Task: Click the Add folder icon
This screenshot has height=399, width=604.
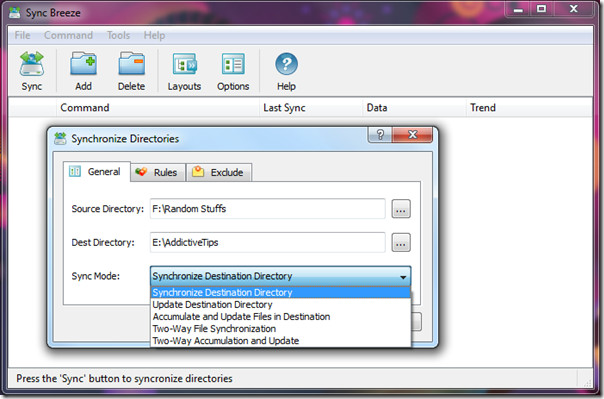Action: [83, 64]
